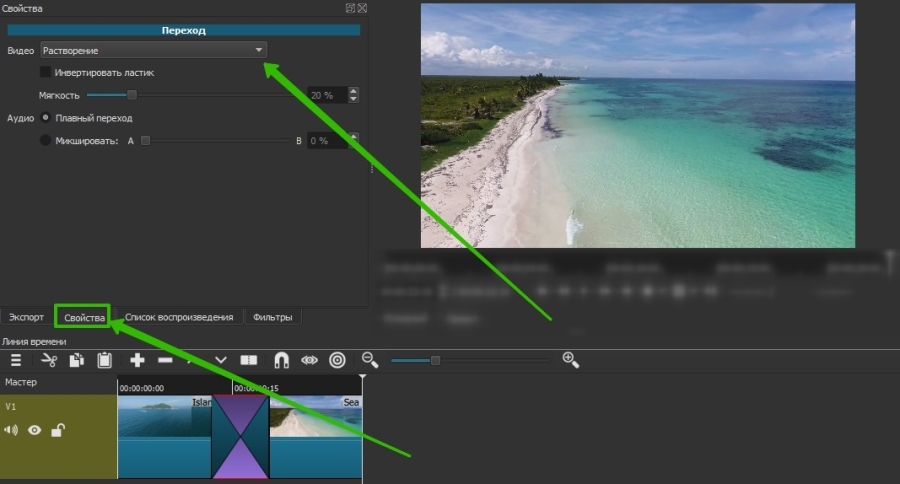This screenshot has width=900, height=484.
Task: Click the copy icon in timeline toolbar
Action: pyautogui.click(x=76, y=360)
